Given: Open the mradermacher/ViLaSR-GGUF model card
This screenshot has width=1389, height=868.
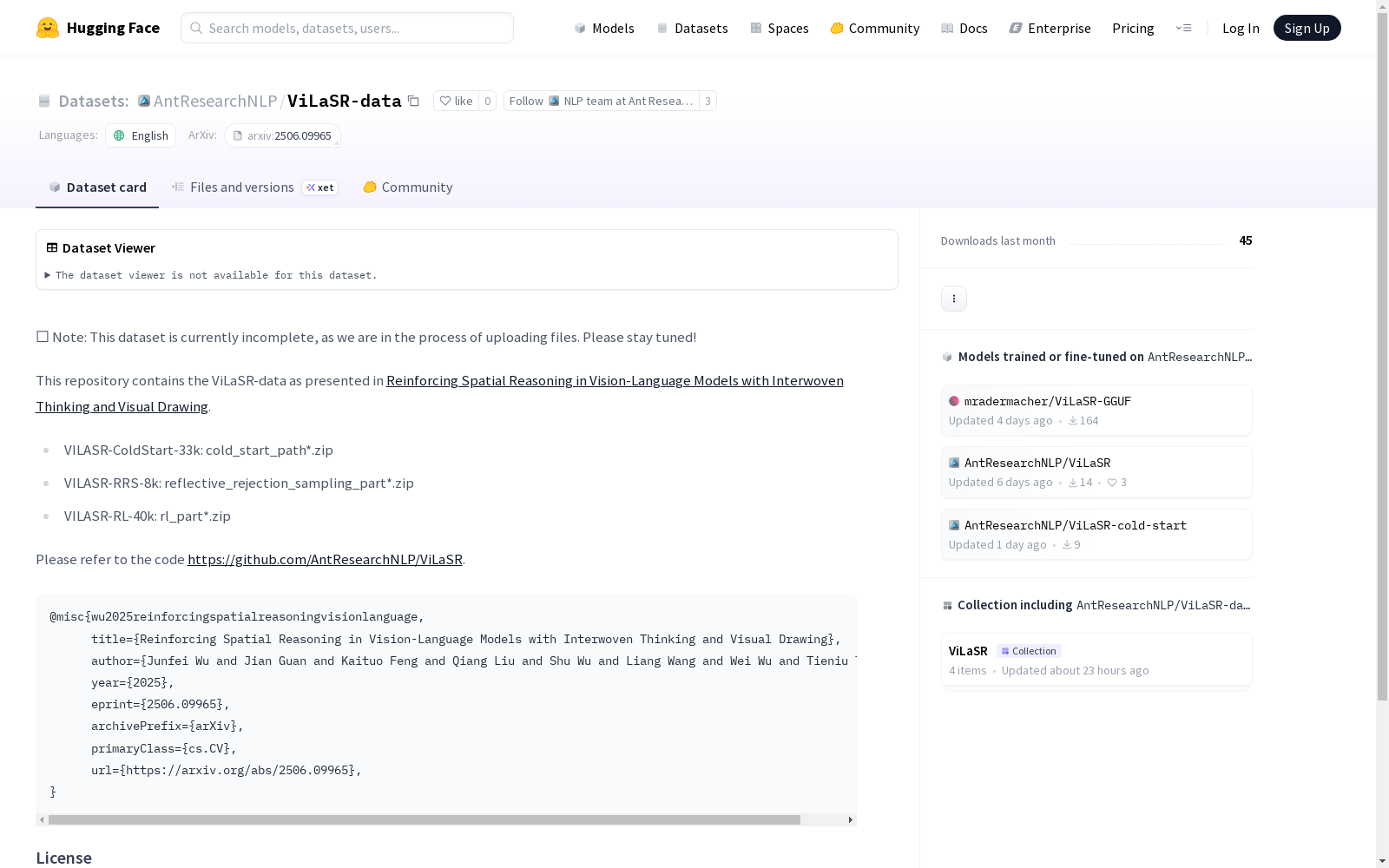Looking at the screenshot, I should 1096,410.
